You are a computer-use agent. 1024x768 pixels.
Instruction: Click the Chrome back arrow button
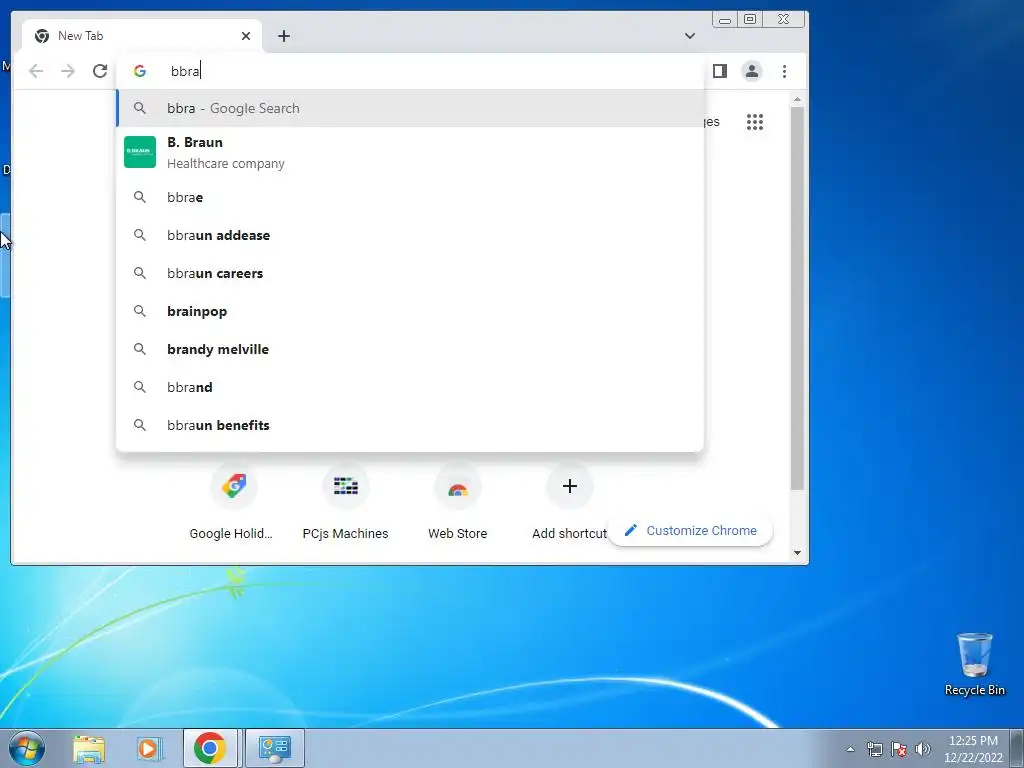point(36,71)
